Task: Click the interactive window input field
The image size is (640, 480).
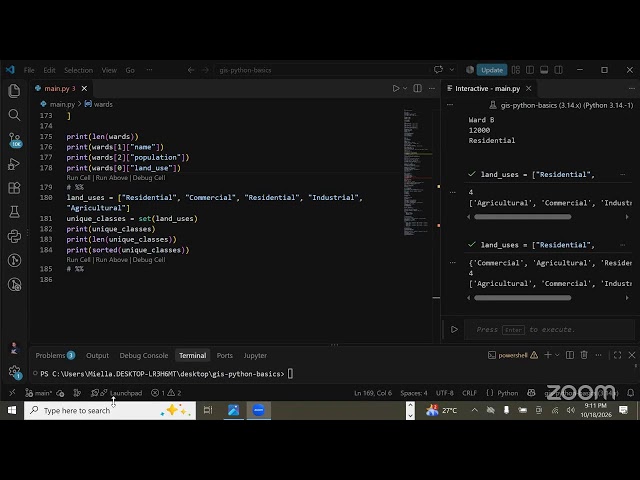Action: tap(549, 329)
